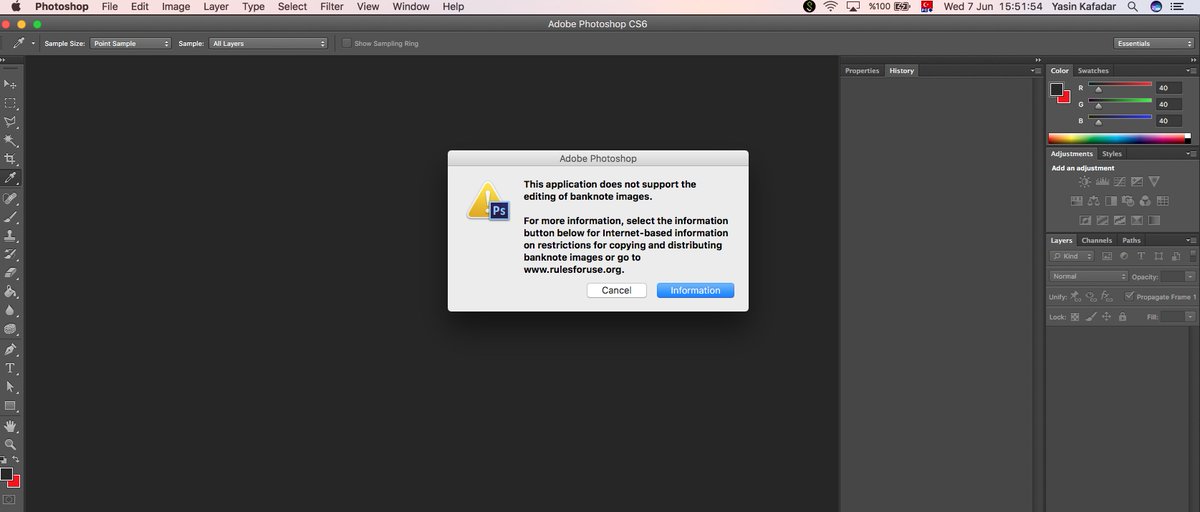Select the Brush tool

pyautogui.click(x=10, y=217)
